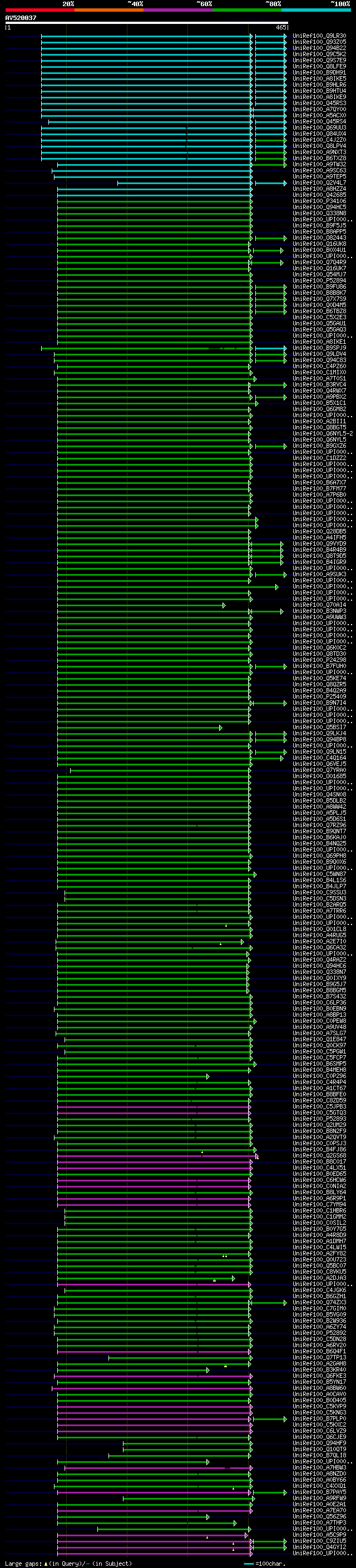Select the UniRef100_Q6NYL5-2 label
This screenshot has height=1568, width=356.
pos(323,433)
